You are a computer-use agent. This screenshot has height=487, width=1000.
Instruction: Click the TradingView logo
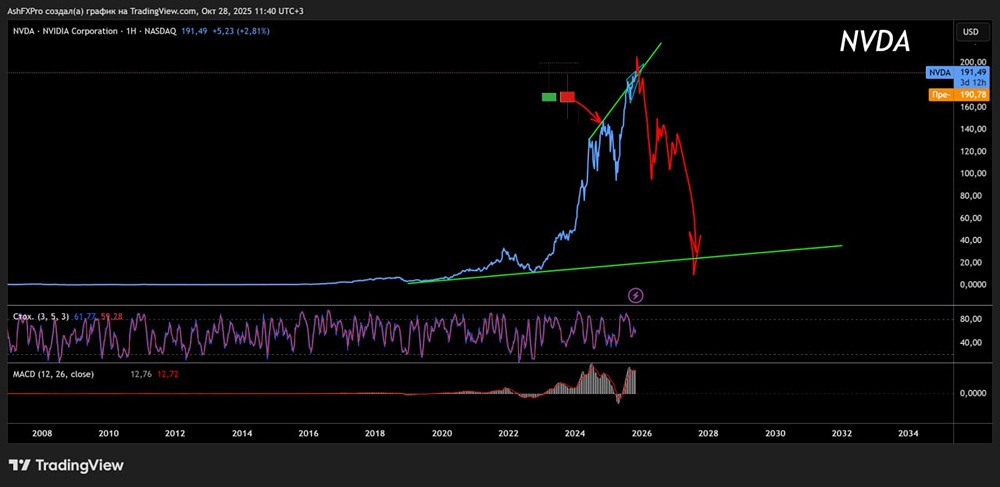pos(66,465)
